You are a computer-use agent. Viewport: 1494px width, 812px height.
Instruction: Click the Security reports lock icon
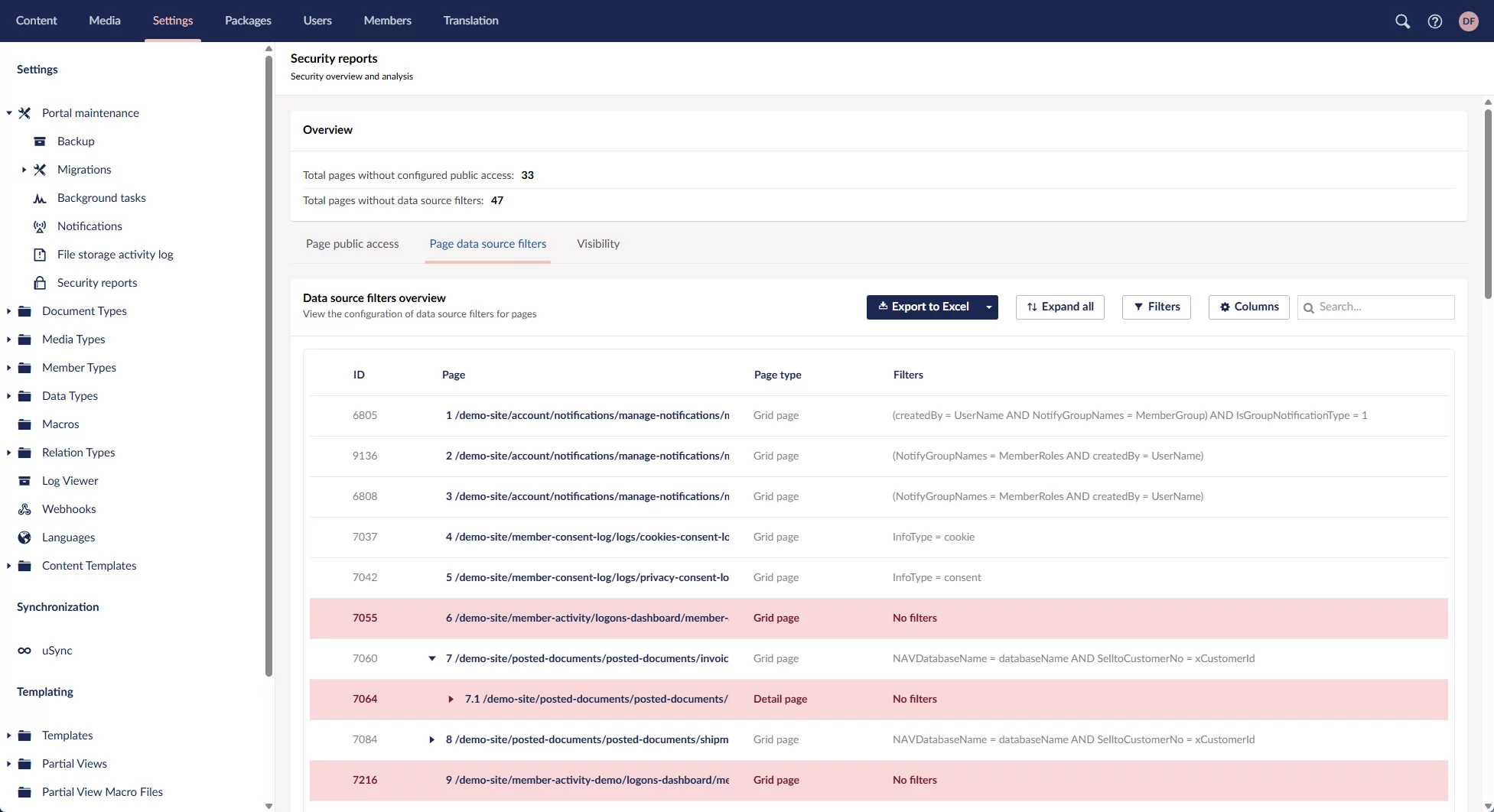[40, 283]
